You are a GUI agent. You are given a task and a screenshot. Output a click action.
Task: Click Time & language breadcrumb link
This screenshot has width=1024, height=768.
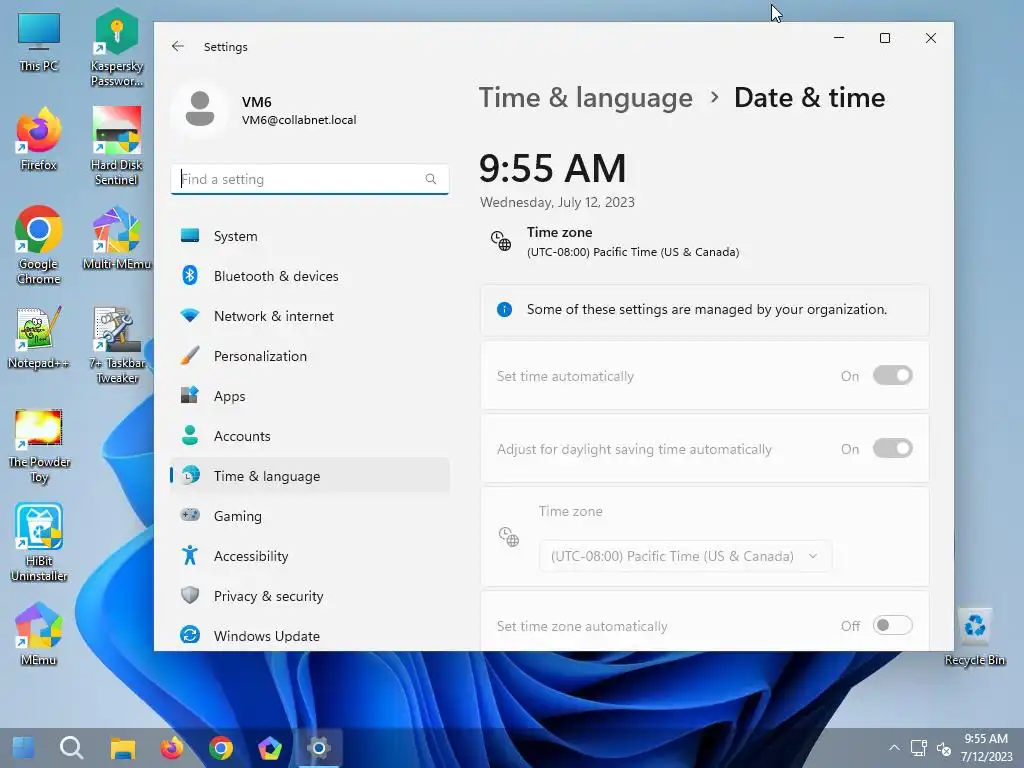[x=586, y=98]
